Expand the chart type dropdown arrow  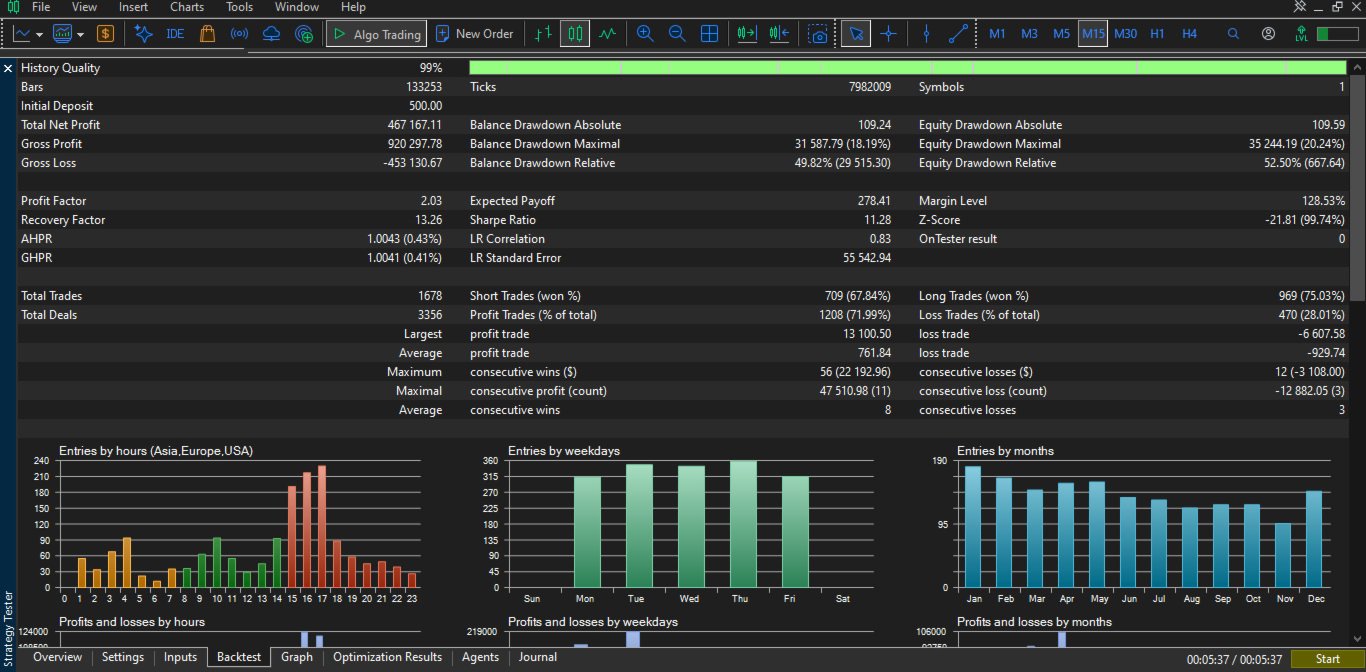point(39,34)
